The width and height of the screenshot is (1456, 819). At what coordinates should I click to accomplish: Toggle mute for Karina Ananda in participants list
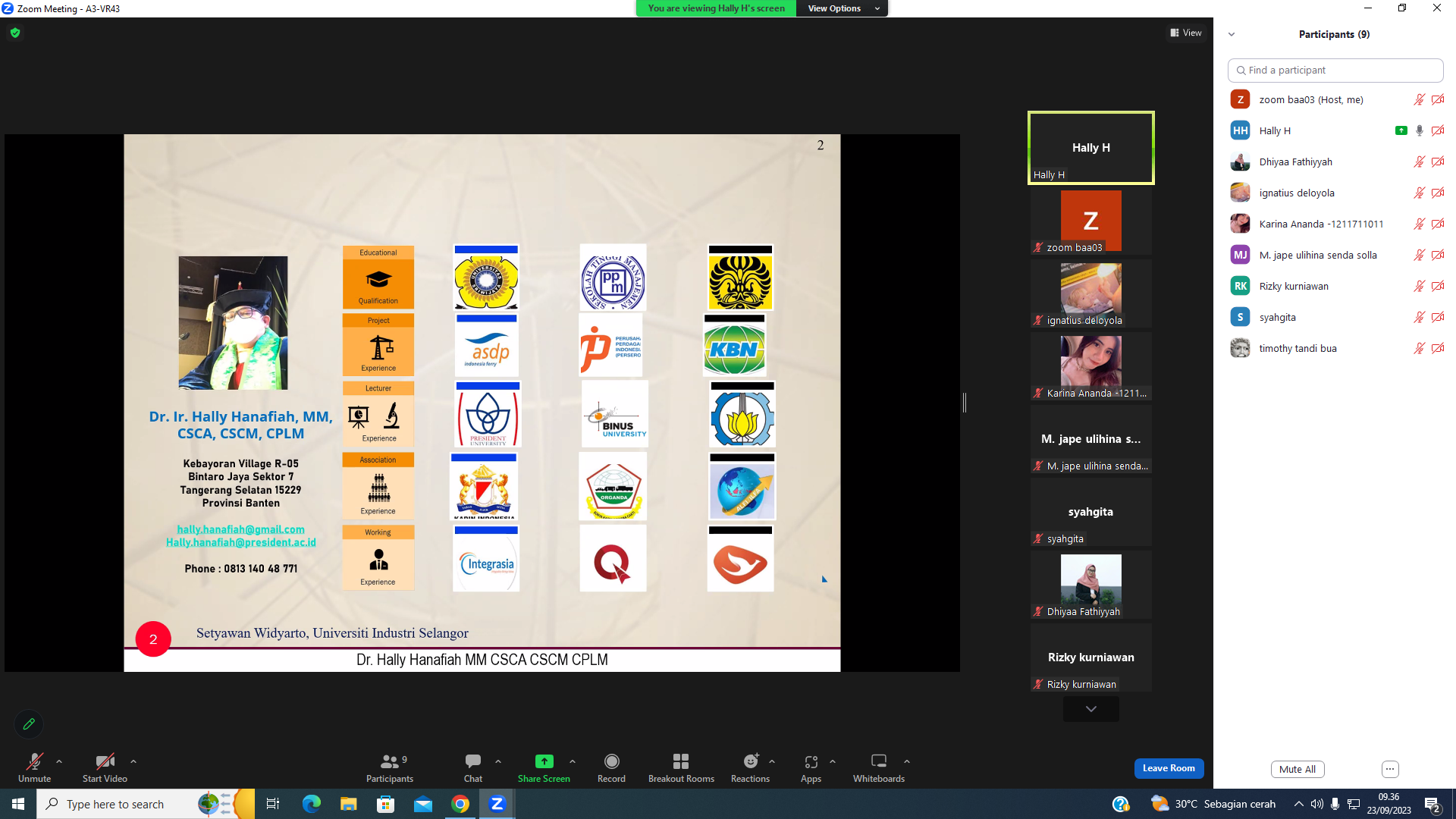[1419, 224]
